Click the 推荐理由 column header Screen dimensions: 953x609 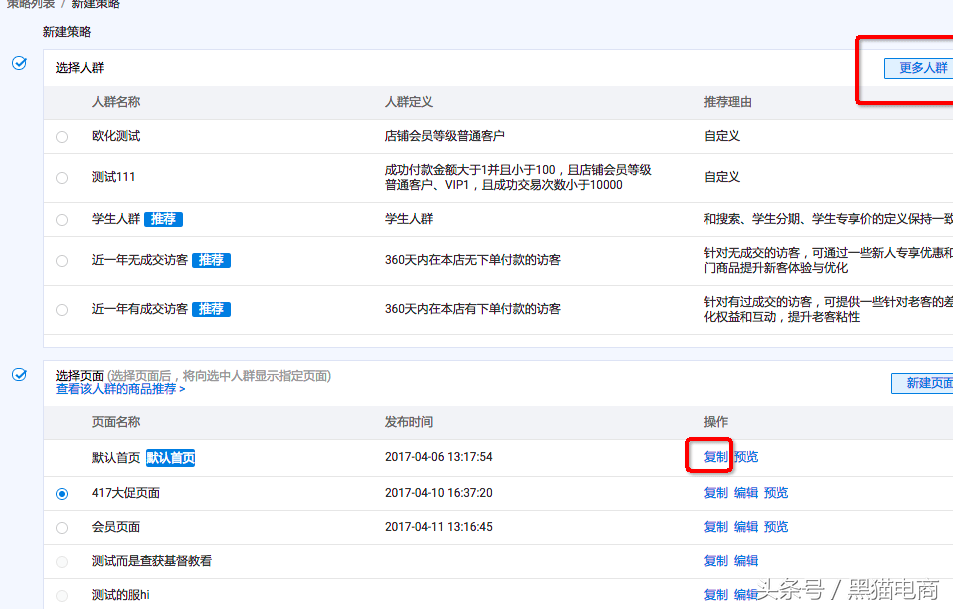pyautogui.click(x=728, y=102)
